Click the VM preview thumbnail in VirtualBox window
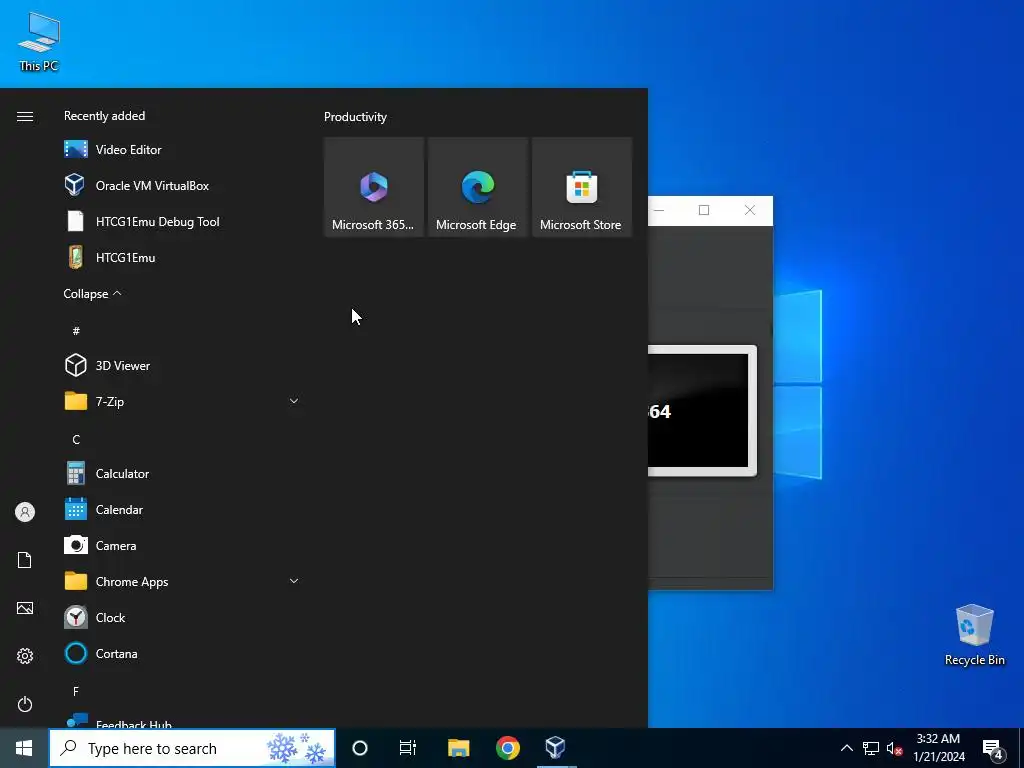The width and height of the screenshot is (1024, 768). pos(702,410)
